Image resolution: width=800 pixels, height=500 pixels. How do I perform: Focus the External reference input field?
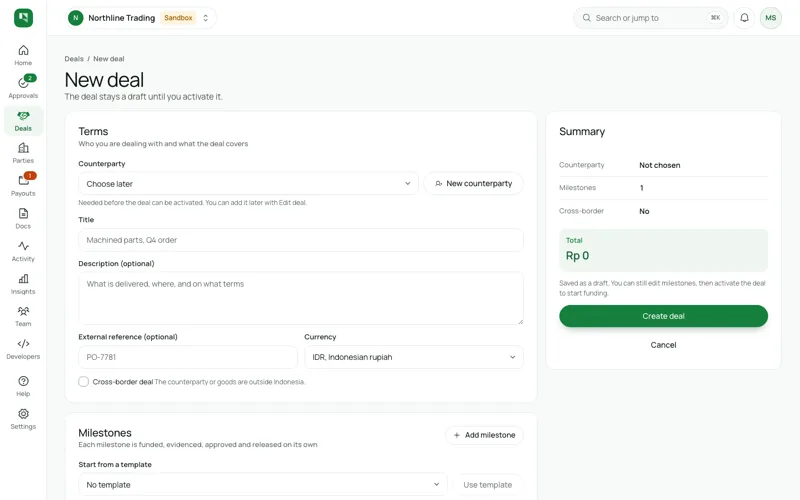click(x=188, y=357)
